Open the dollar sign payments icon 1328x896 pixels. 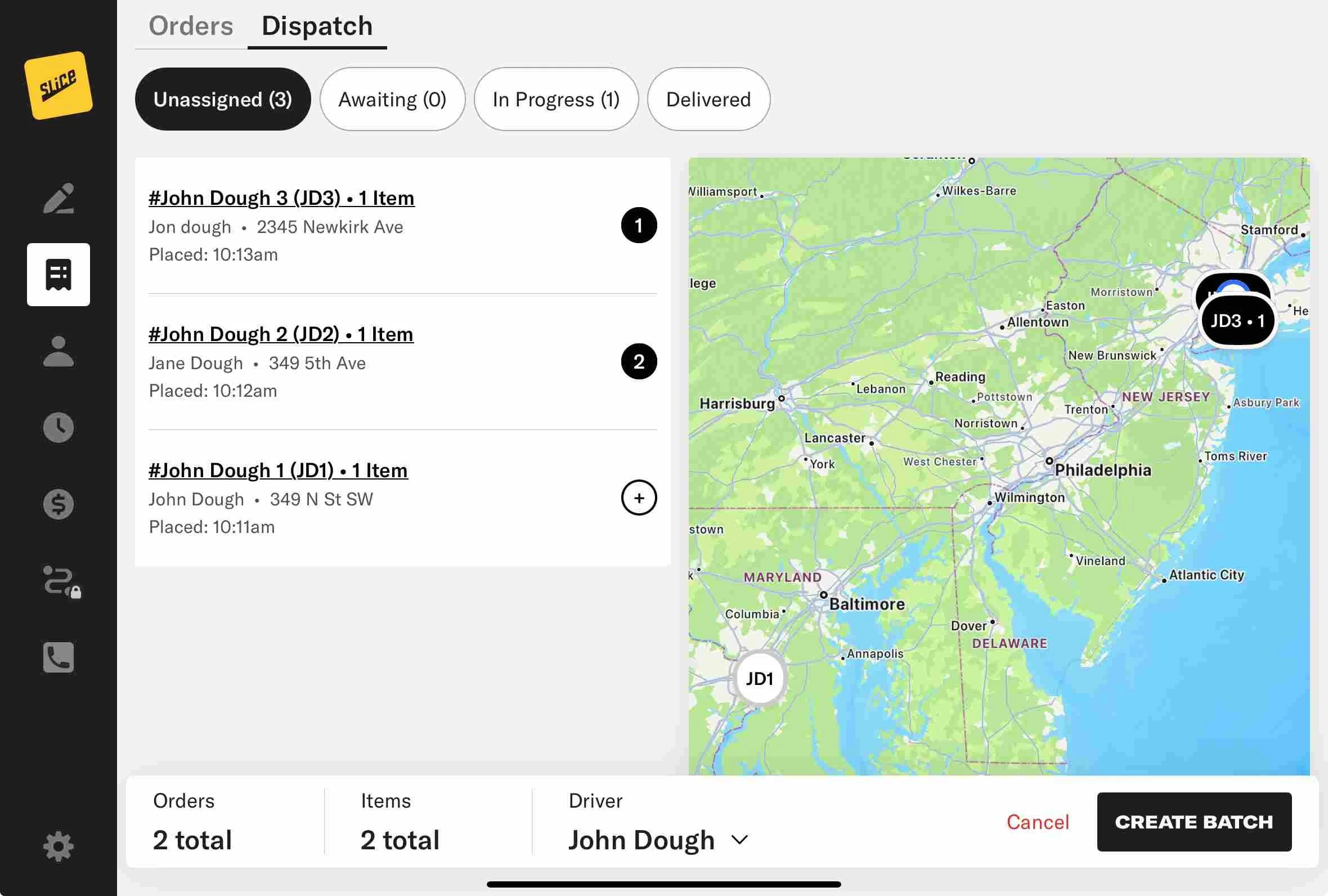click(x=59, y=504)
